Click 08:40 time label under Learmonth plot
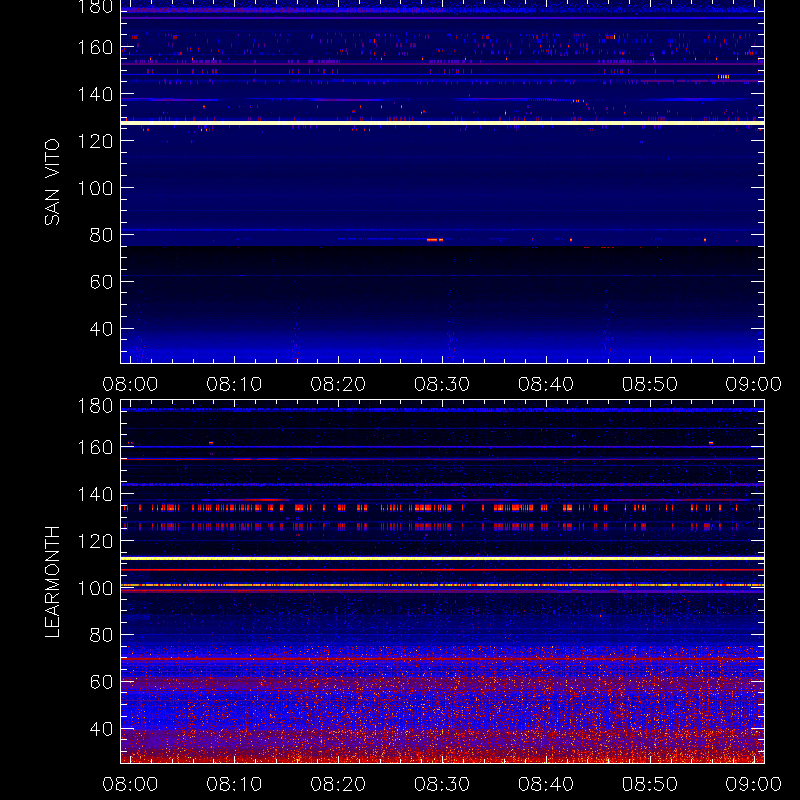The width and height of the screenshot is (800, 800). [x=546, y=784]
